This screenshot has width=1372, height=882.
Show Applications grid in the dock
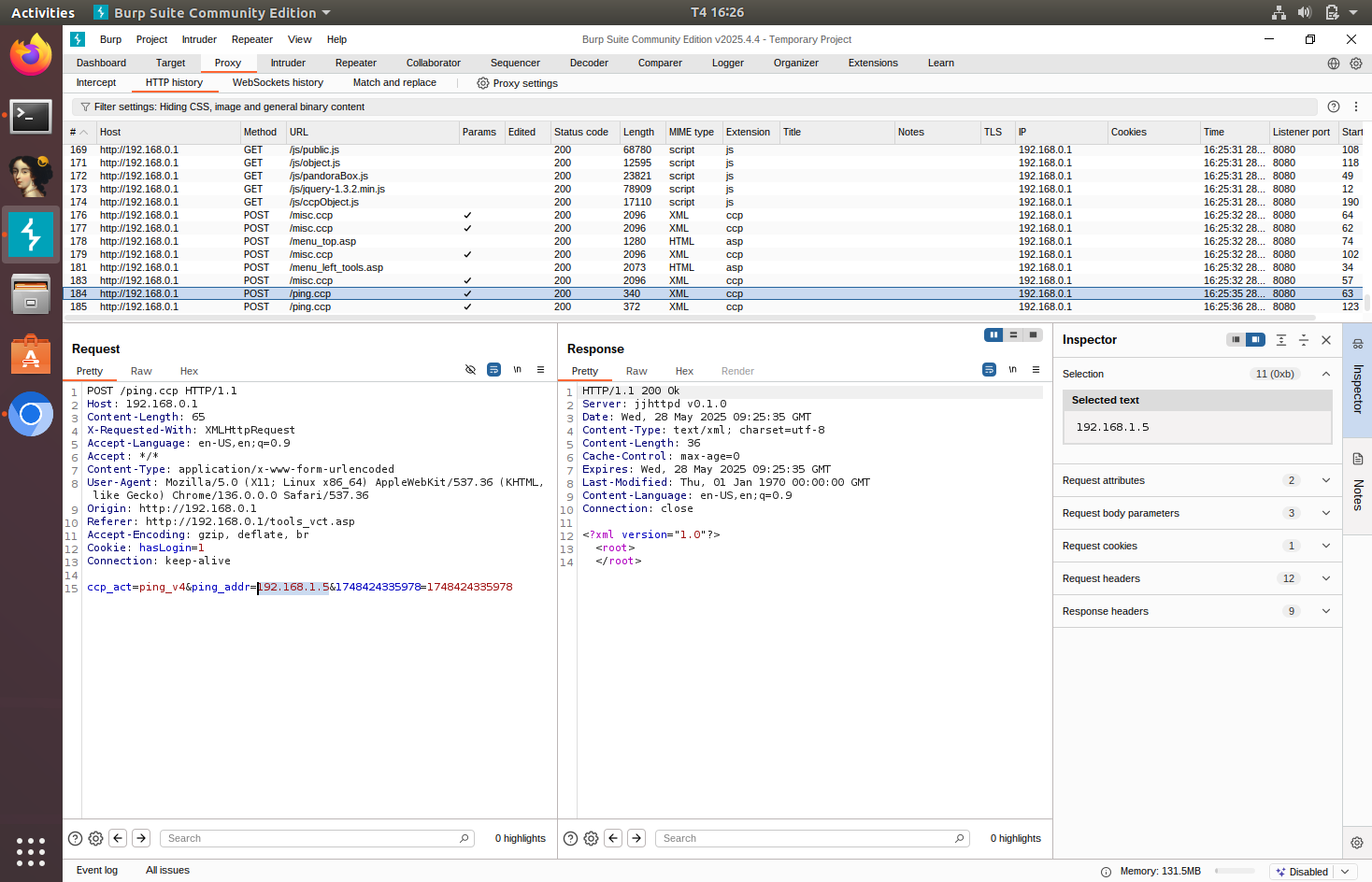[31, 851]
